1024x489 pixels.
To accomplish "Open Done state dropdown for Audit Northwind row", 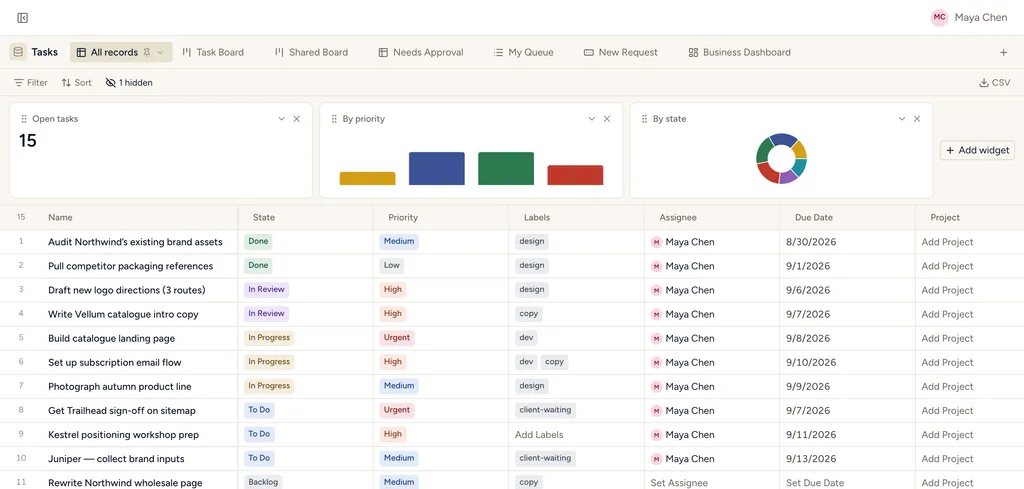I will pos(258,242).
